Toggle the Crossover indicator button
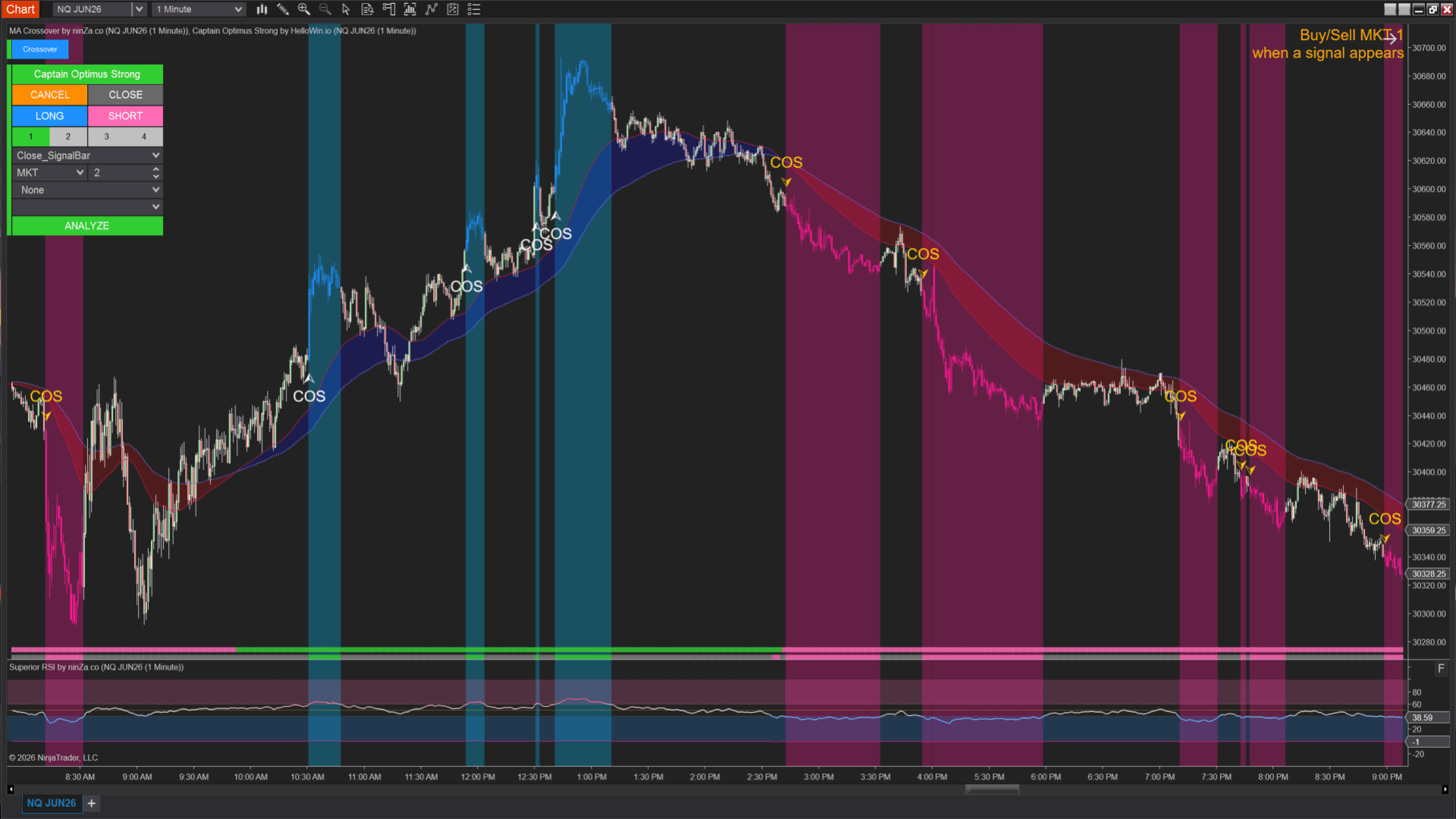Image resolution: width=1456 pixels, height=819 pixels. coord(39,49)
